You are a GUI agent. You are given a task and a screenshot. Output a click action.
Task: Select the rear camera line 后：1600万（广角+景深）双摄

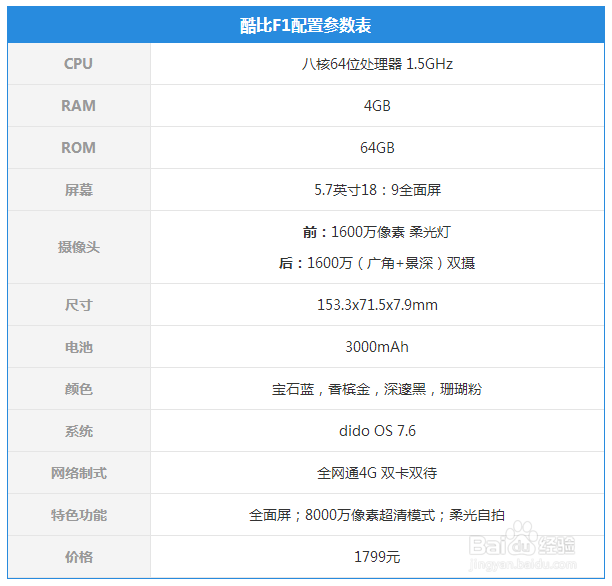[x=377, y=263]
